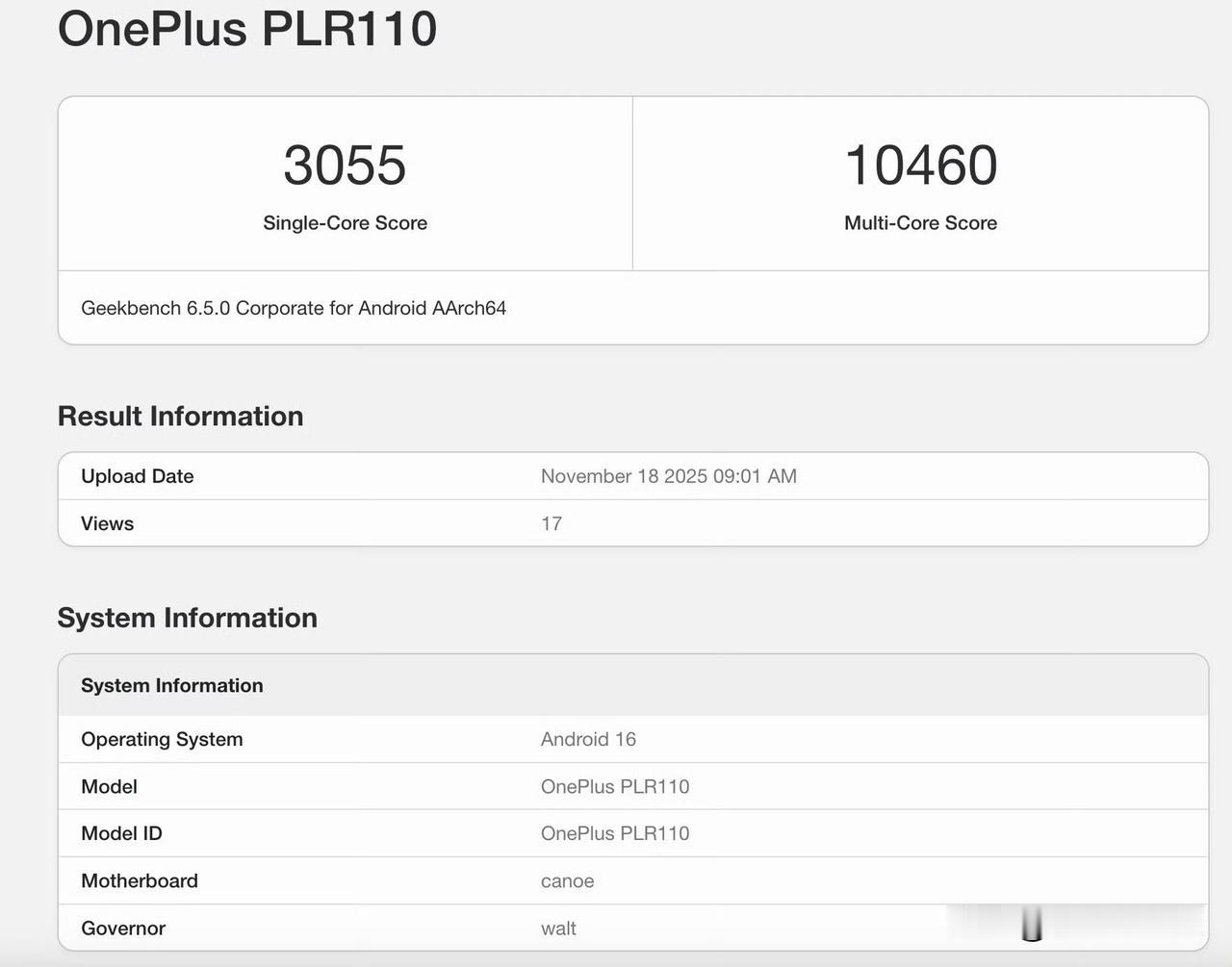This screenshot has width=1232, height=967.
Task: Select the 3055 single-core score value
Action: coord(345,165)
